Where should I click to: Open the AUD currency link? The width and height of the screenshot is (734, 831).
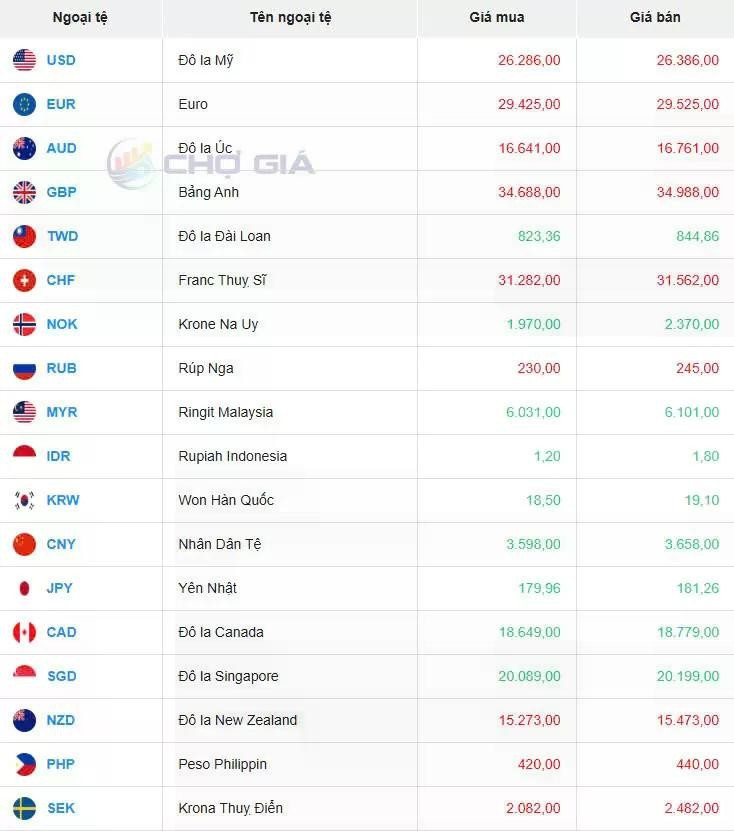coord(61,148)
